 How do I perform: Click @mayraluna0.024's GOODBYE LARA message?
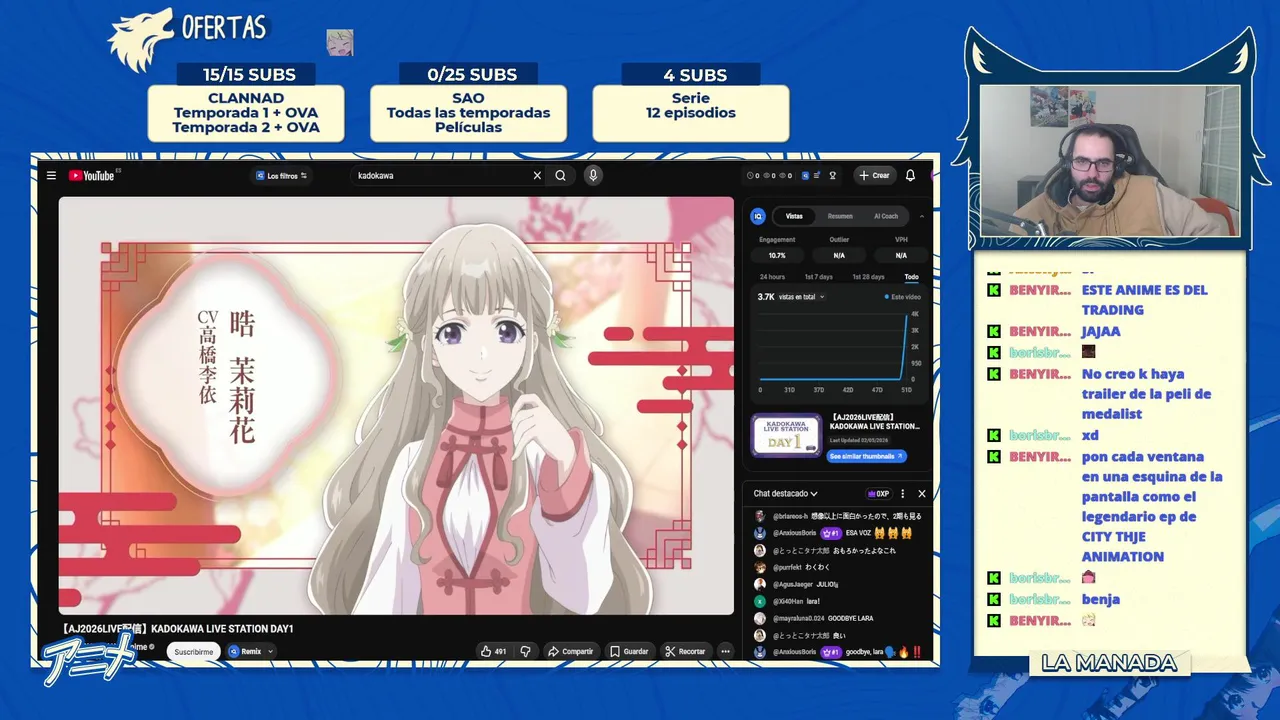[x=851, y=618]
